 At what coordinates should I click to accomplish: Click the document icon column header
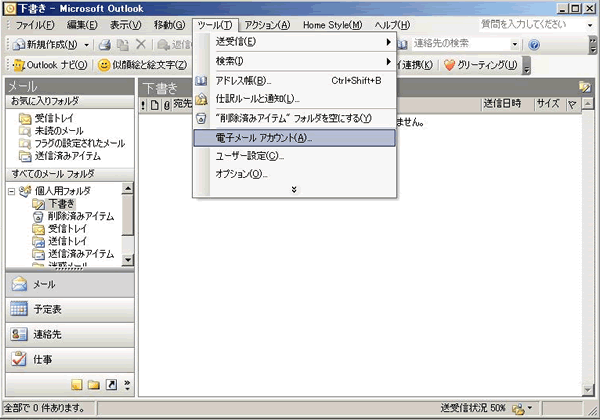click(x=155, y=105)
